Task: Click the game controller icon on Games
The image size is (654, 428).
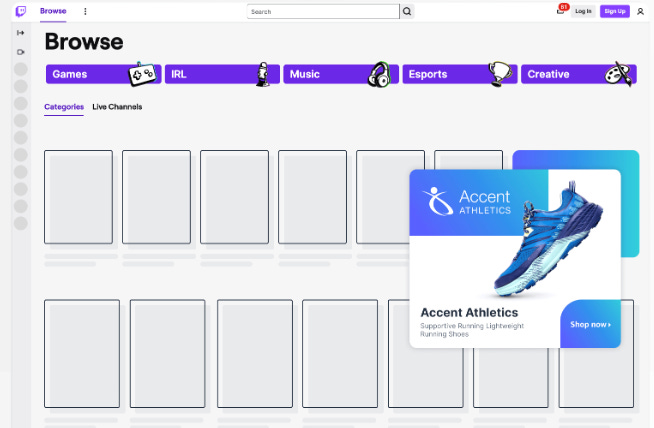Action: (142, 74)
